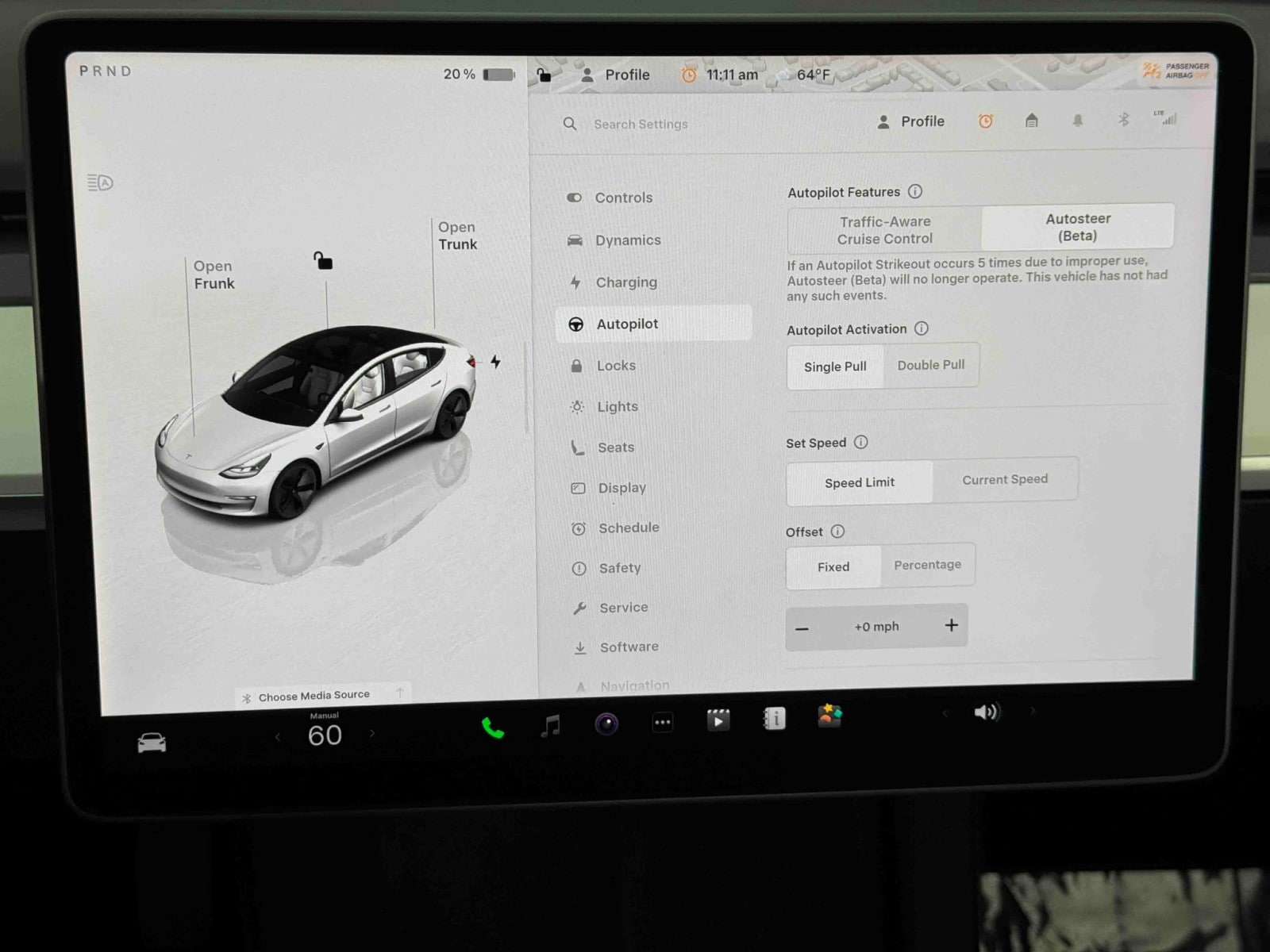Tap Open Trunk label
The image size is (1270, 952).
pos(457,236)
